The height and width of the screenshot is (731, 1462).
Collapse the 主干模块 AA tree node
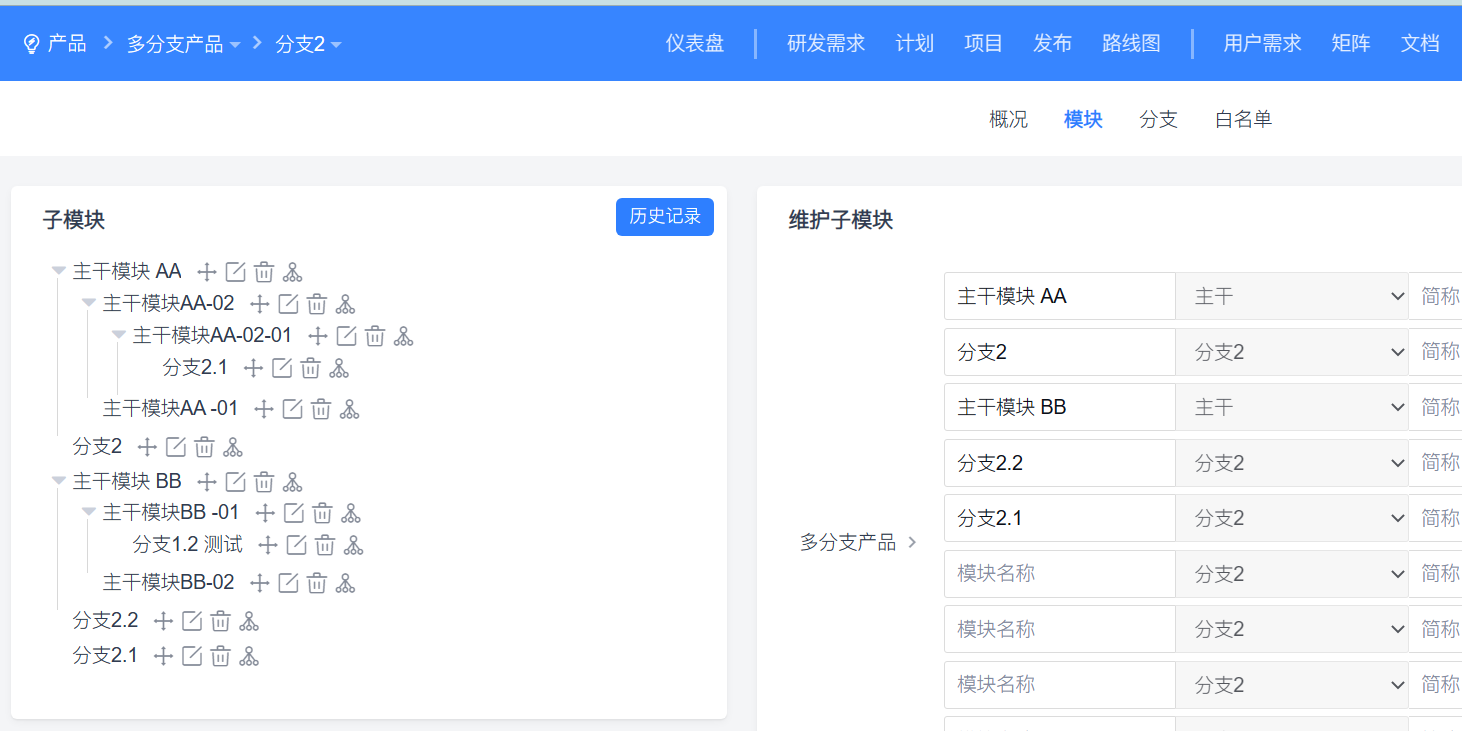coord(59,272)
